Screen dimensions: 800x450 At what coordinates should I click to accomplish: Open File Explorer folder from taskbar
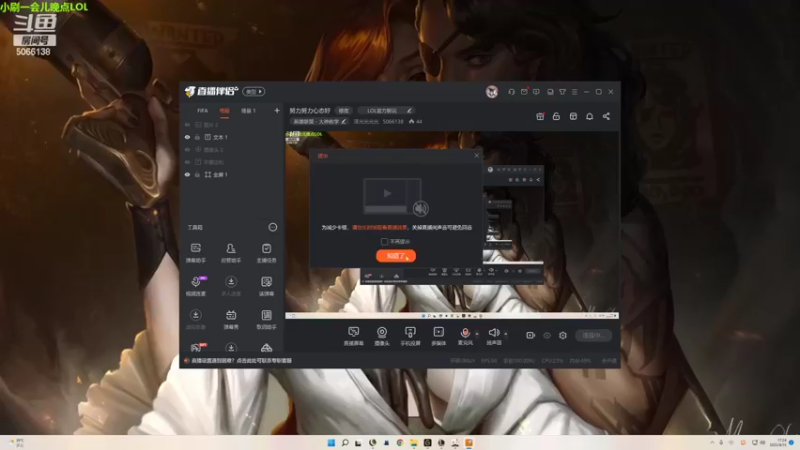point(414,442)
